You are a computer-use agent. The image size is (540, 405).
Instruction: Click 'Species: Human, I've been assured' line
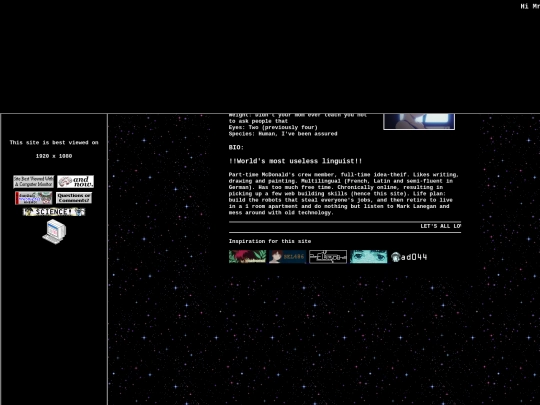click(x=283, y=134)
